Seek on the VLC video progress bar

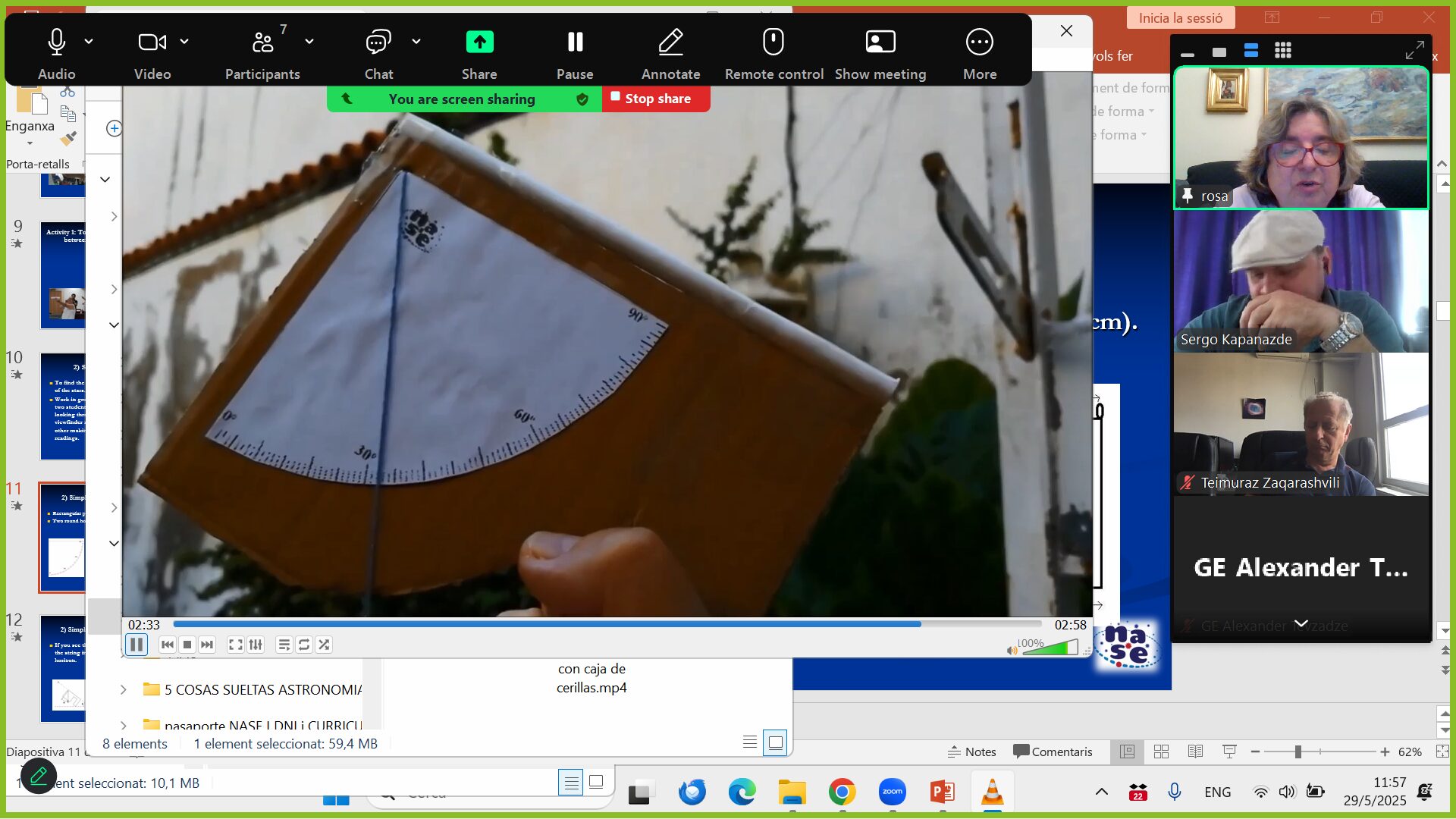[x=607, y=624]
